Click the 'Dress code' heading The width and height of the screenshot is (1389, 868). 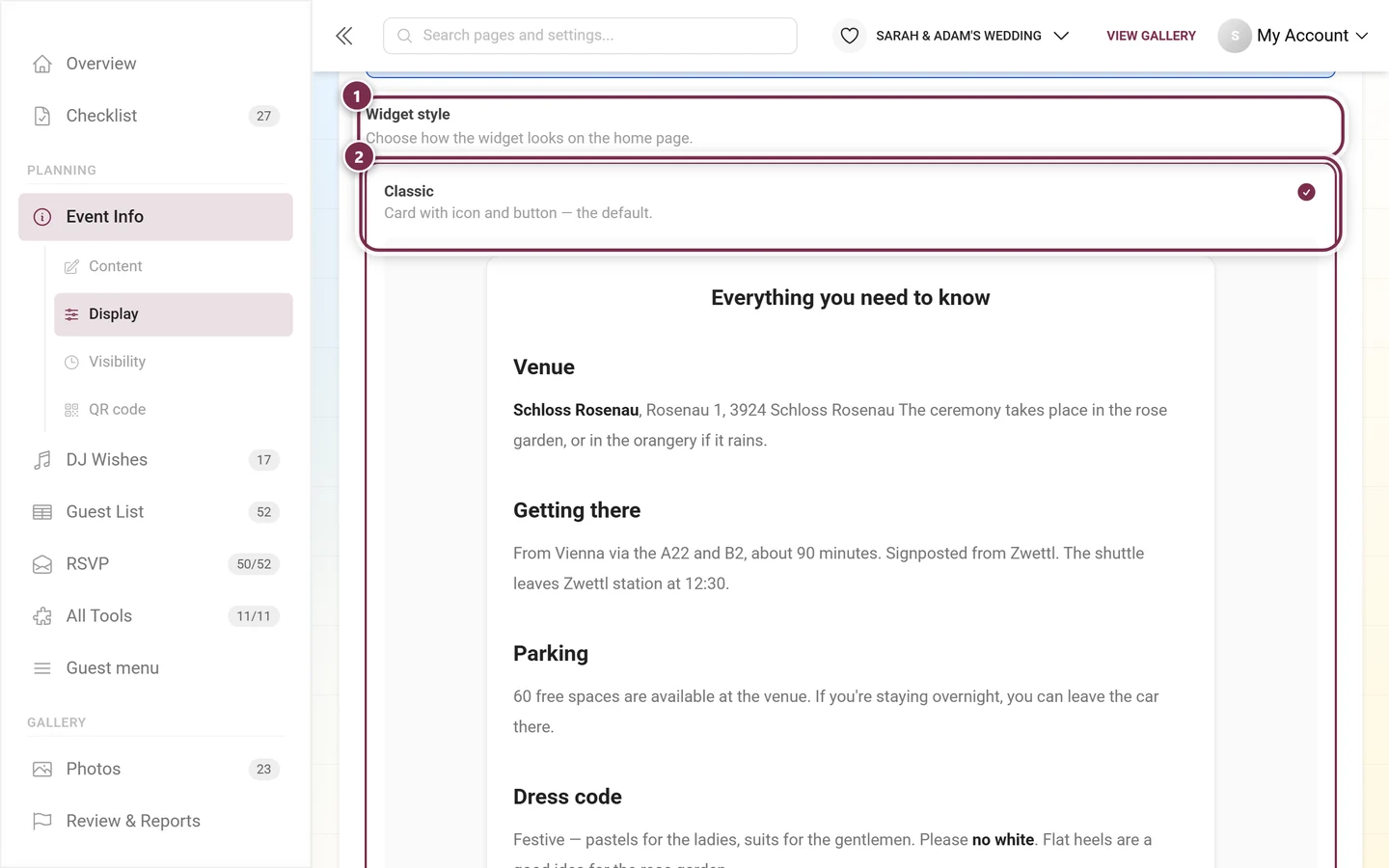point(567,797)
